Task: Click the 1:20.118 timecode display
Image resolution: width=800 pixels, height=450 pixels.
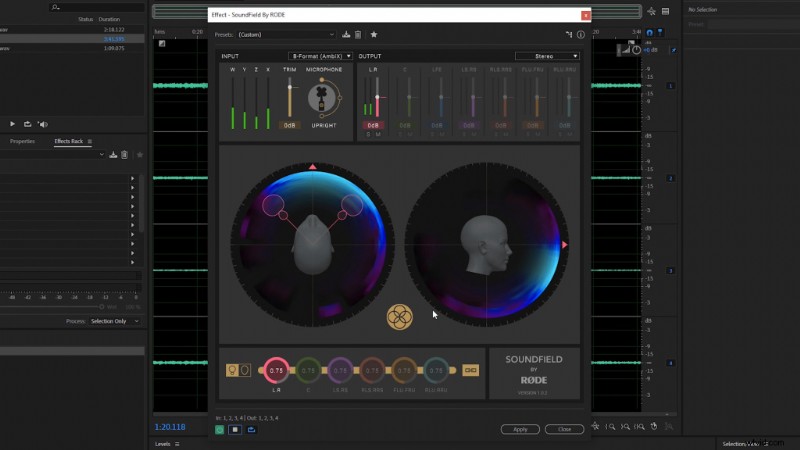Action: pos(170,427)
